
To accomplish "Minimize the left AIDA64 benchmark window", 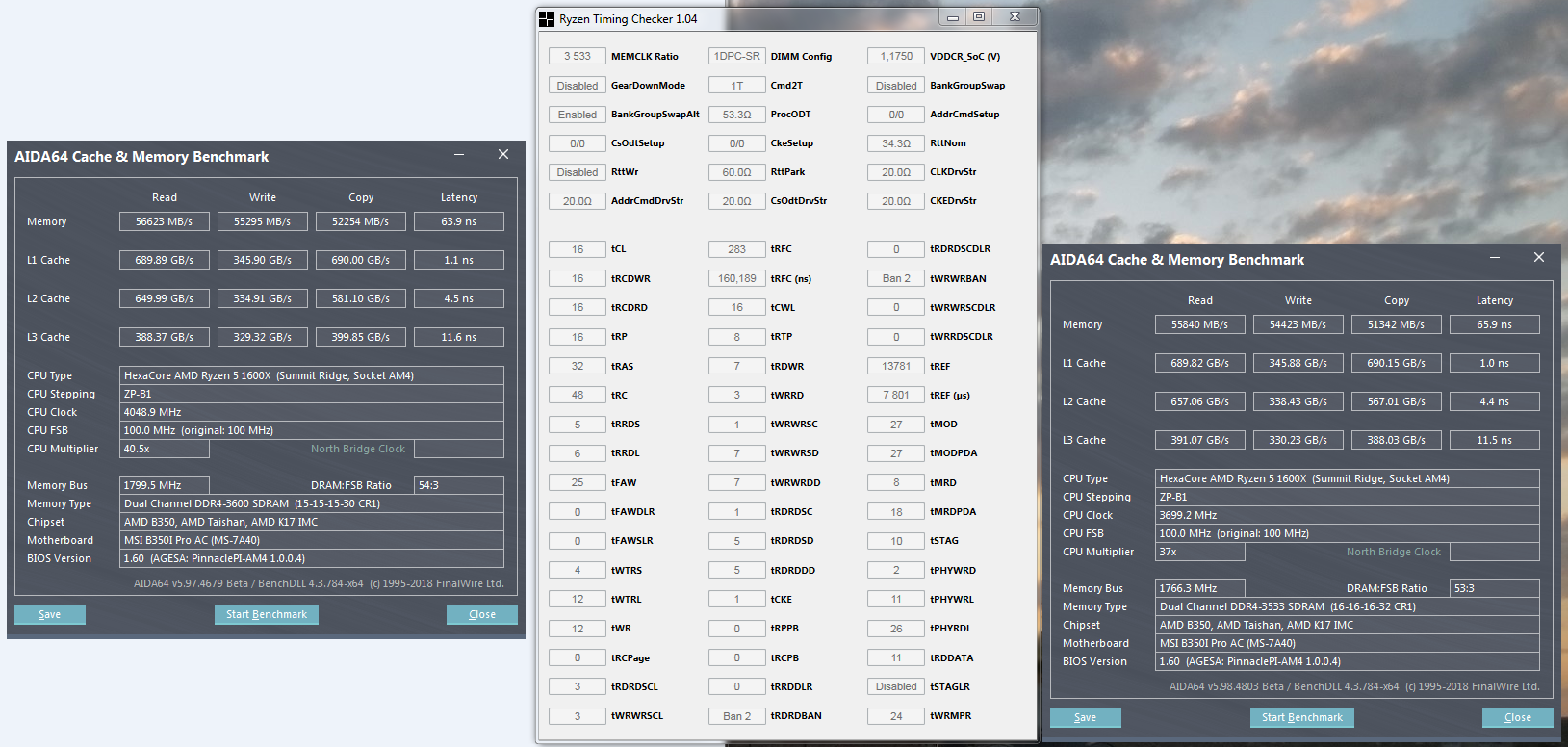I will pyautogui.click(x=459, y=154).
